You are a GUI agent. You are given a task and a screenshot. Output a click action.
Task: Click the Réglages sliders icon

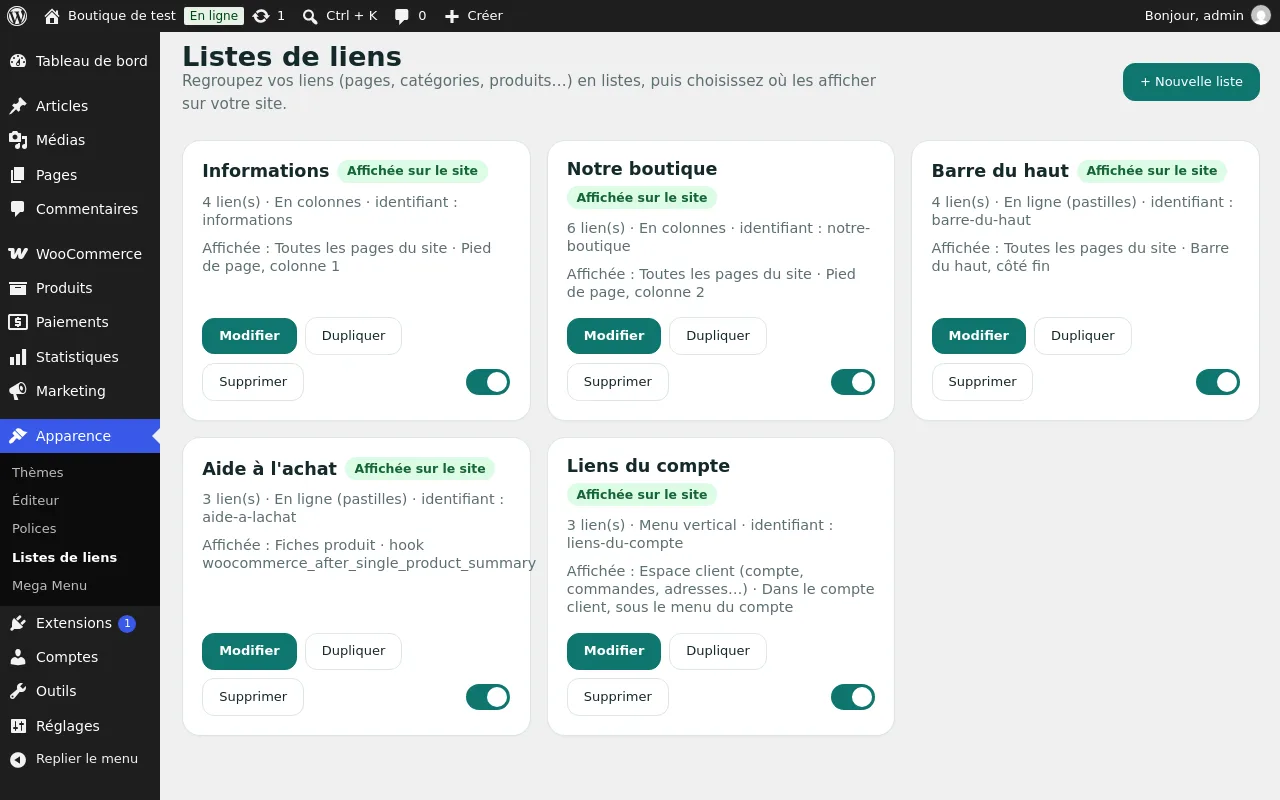(x=18, y=726)
